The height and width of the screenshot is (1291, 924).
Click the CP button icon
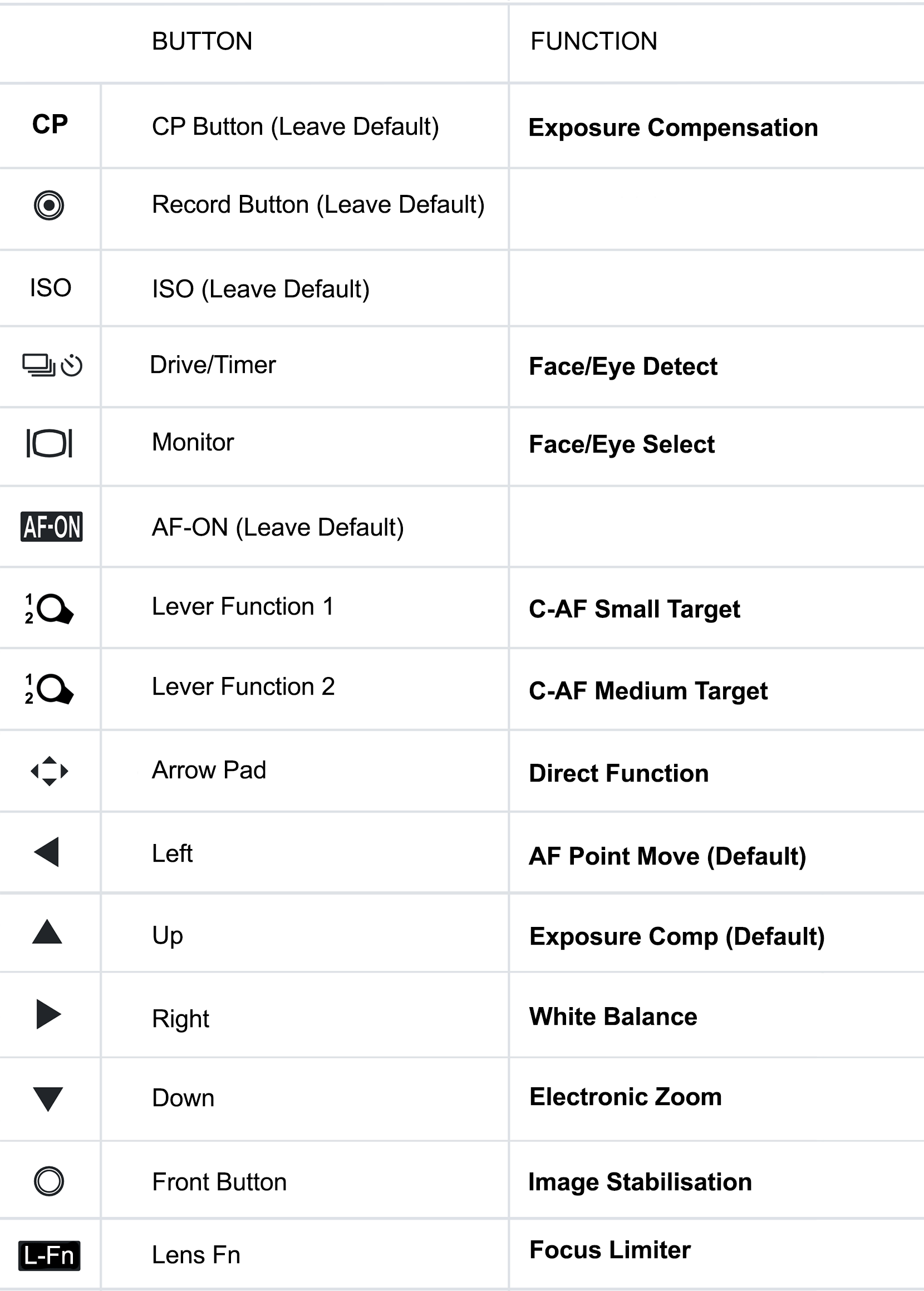[x=50, y=125]
